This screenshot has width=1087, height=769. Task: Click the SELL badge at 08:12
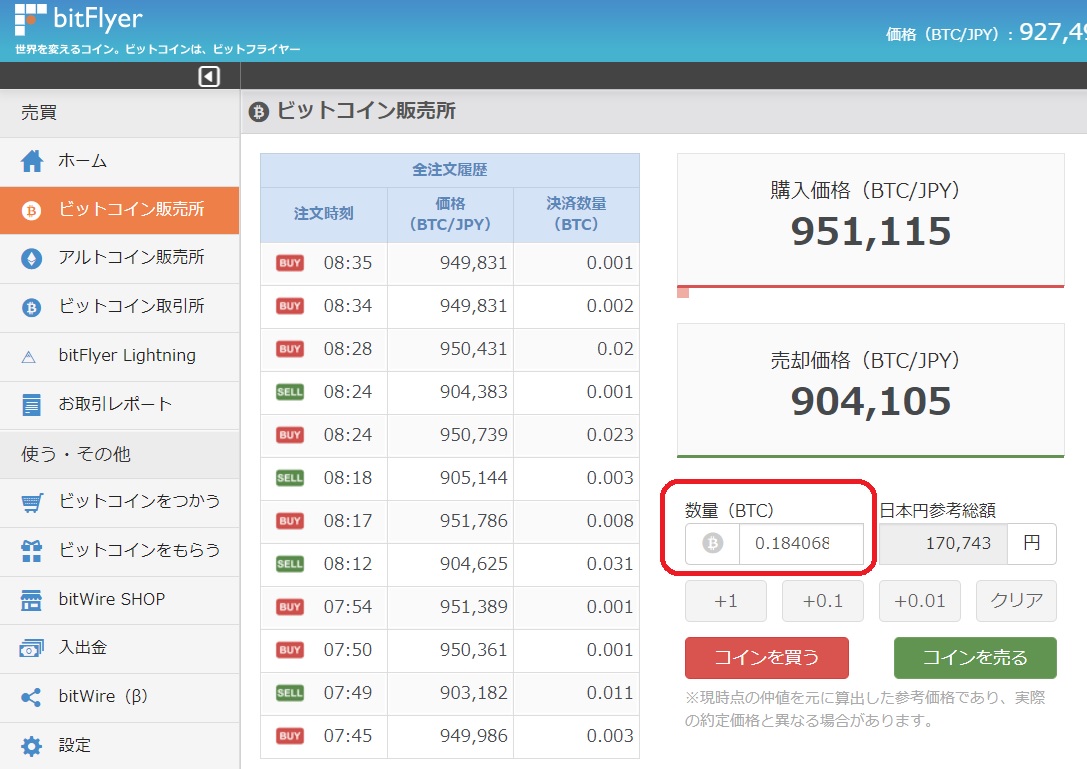click(290, 564)
